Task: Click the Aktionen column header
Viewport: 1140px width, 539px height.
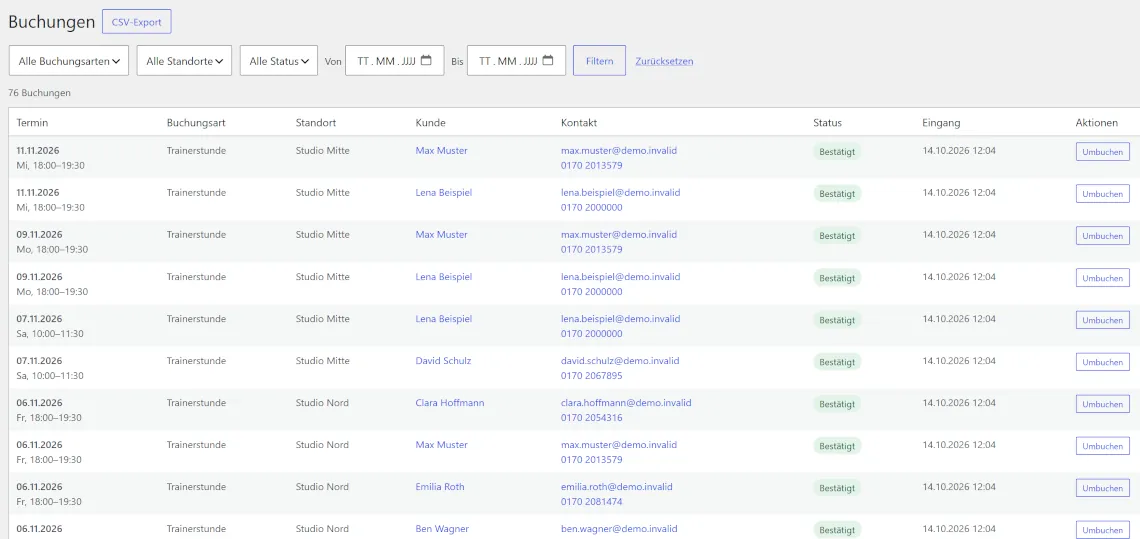Action: click(1096, 123)
